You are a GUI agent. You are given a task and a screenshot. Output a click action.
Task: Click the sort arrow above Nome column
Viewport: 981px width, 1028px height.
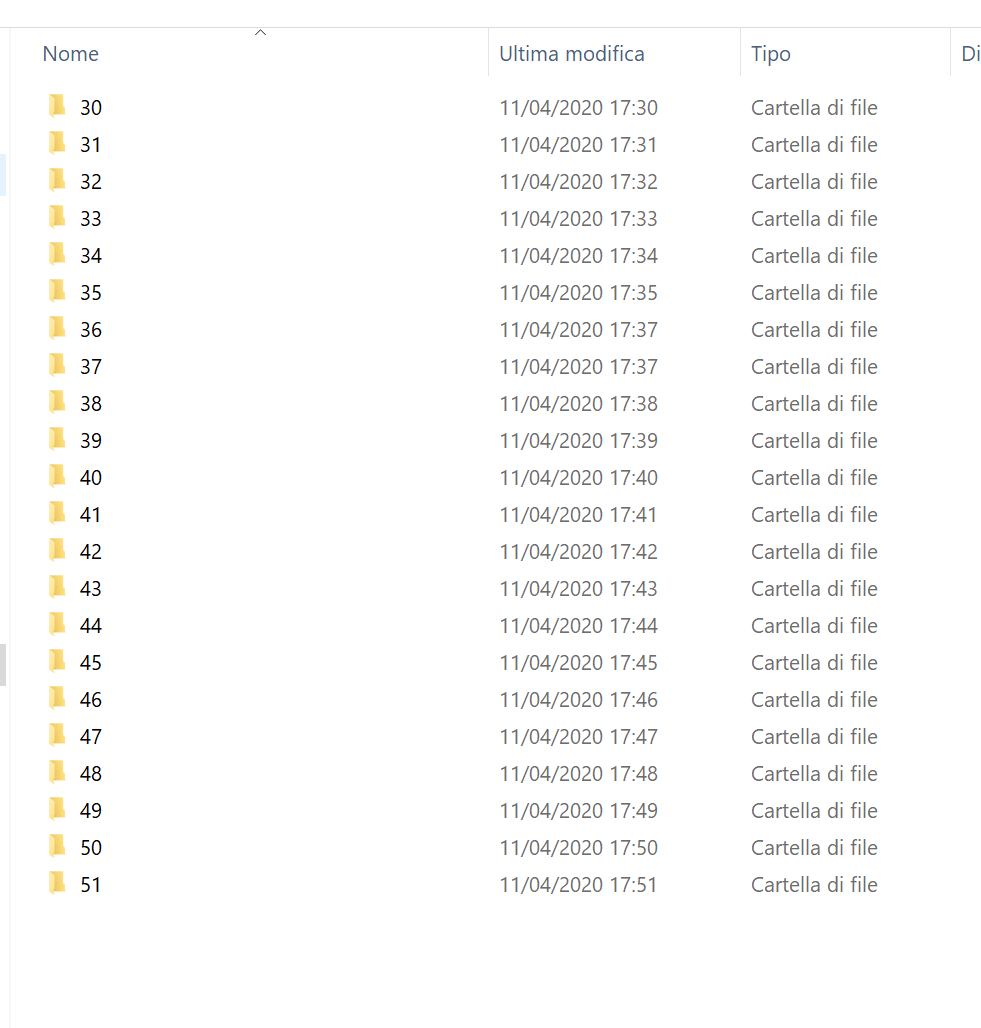click(x=260, y=32)
